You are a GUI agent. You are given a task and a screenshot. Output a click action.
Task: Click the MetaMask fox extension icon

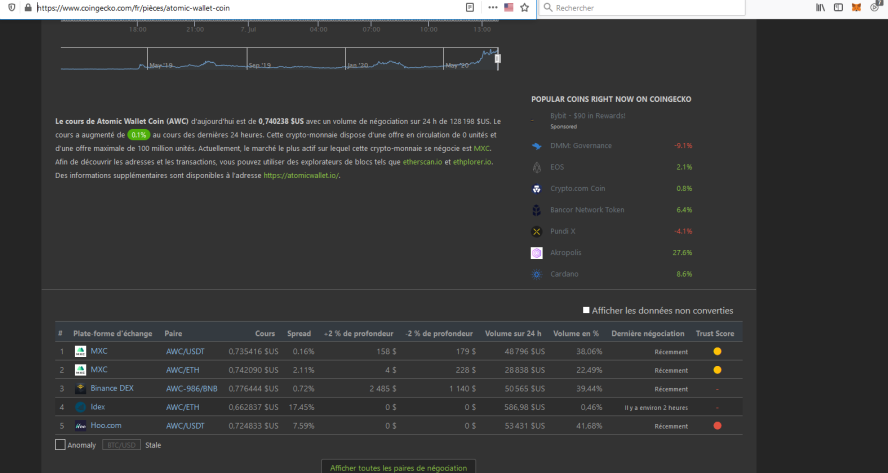pyautogui.click(x=856, y=7)
